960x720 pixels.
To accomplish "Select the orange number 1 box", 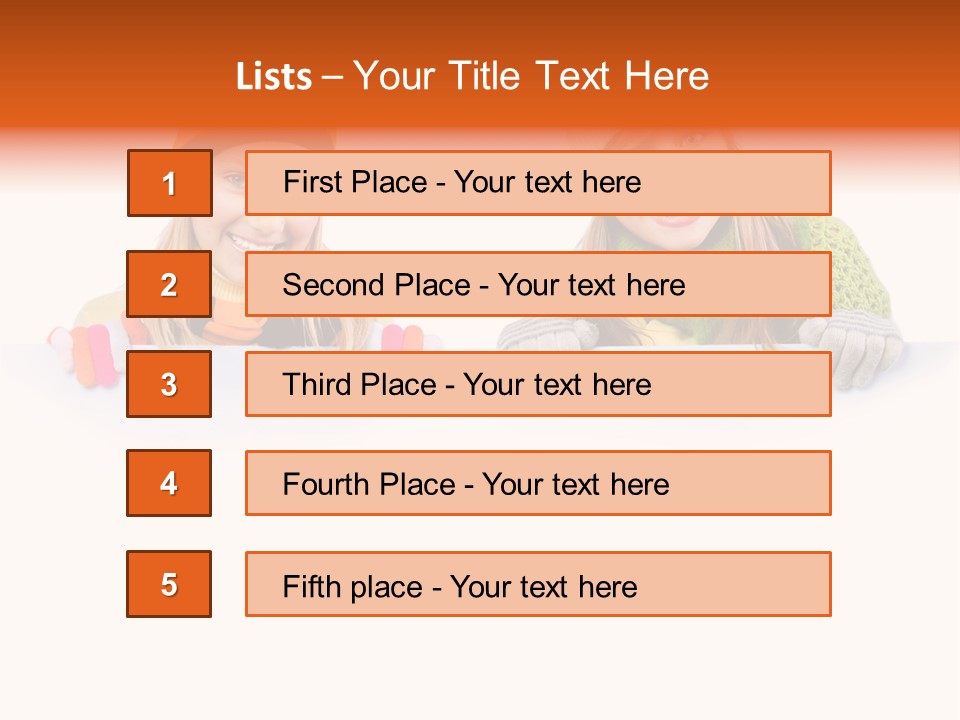I will coord(170,183).
